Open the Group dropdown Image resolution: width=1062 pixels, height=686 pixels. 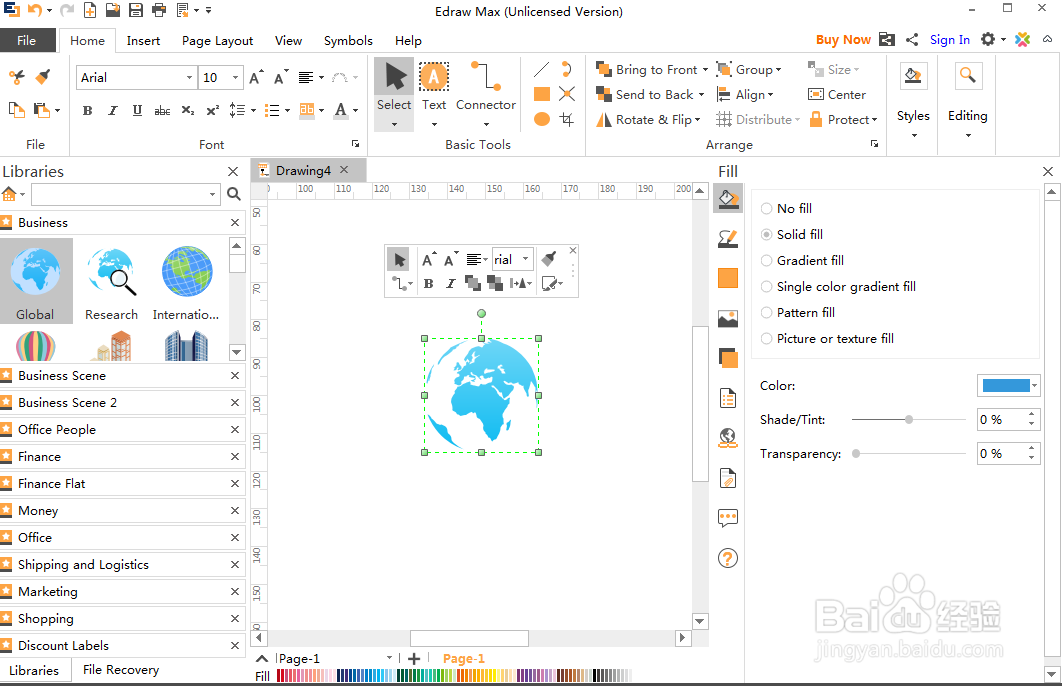pos(749,70)
